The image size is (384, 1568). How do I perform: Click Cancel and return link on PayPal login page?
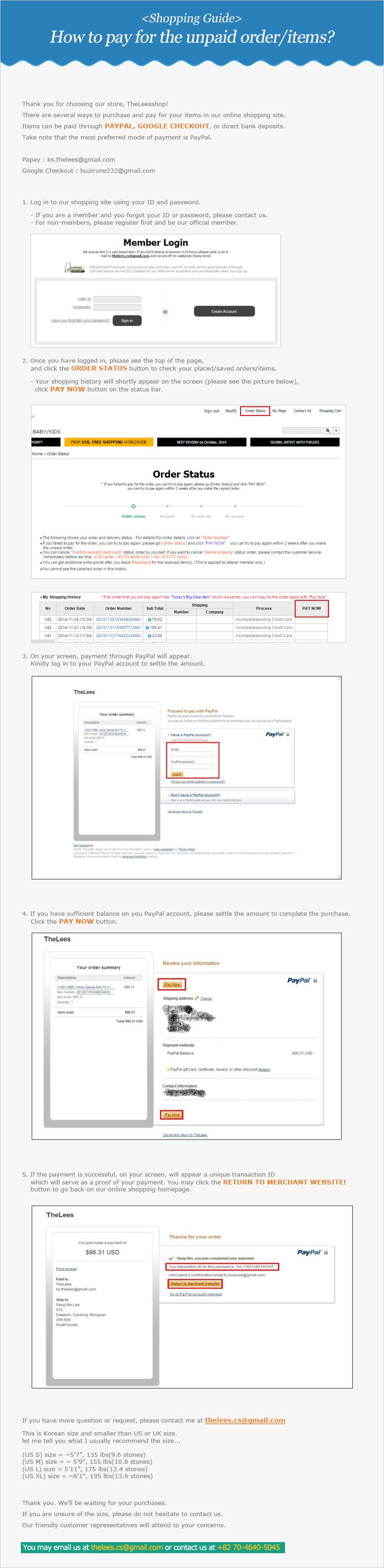coord(186,812)
